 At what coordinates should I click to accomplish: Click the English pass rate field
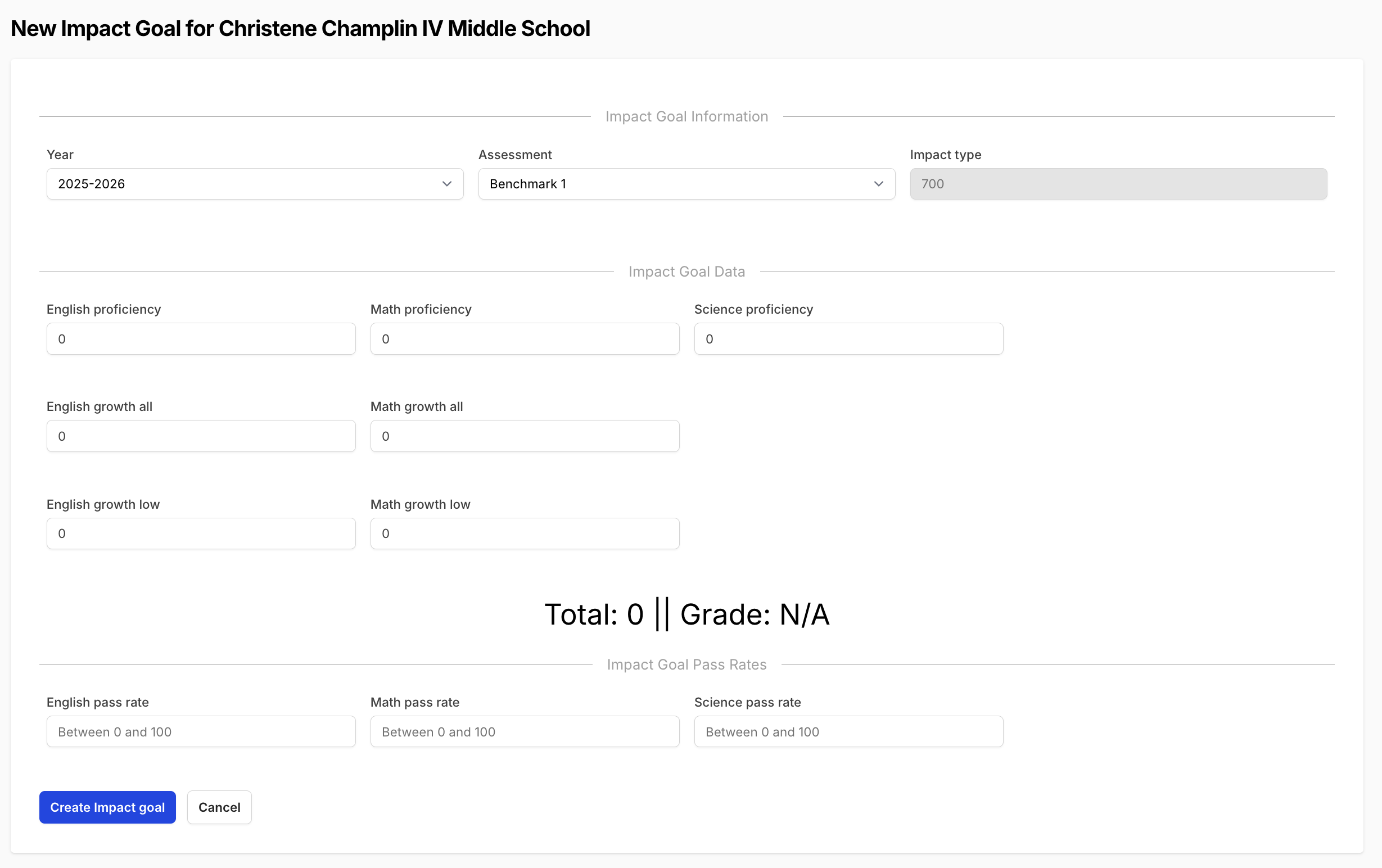[201, 731]
